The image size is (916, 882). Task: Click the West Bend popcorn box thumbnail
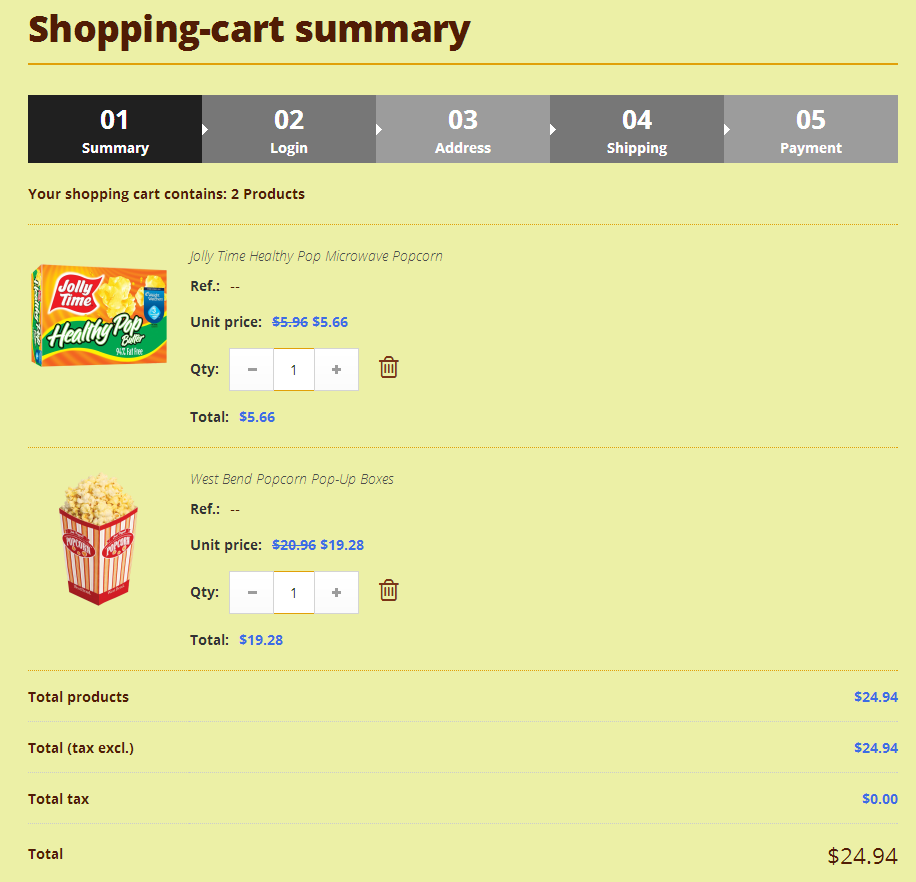tap(99, 539)
